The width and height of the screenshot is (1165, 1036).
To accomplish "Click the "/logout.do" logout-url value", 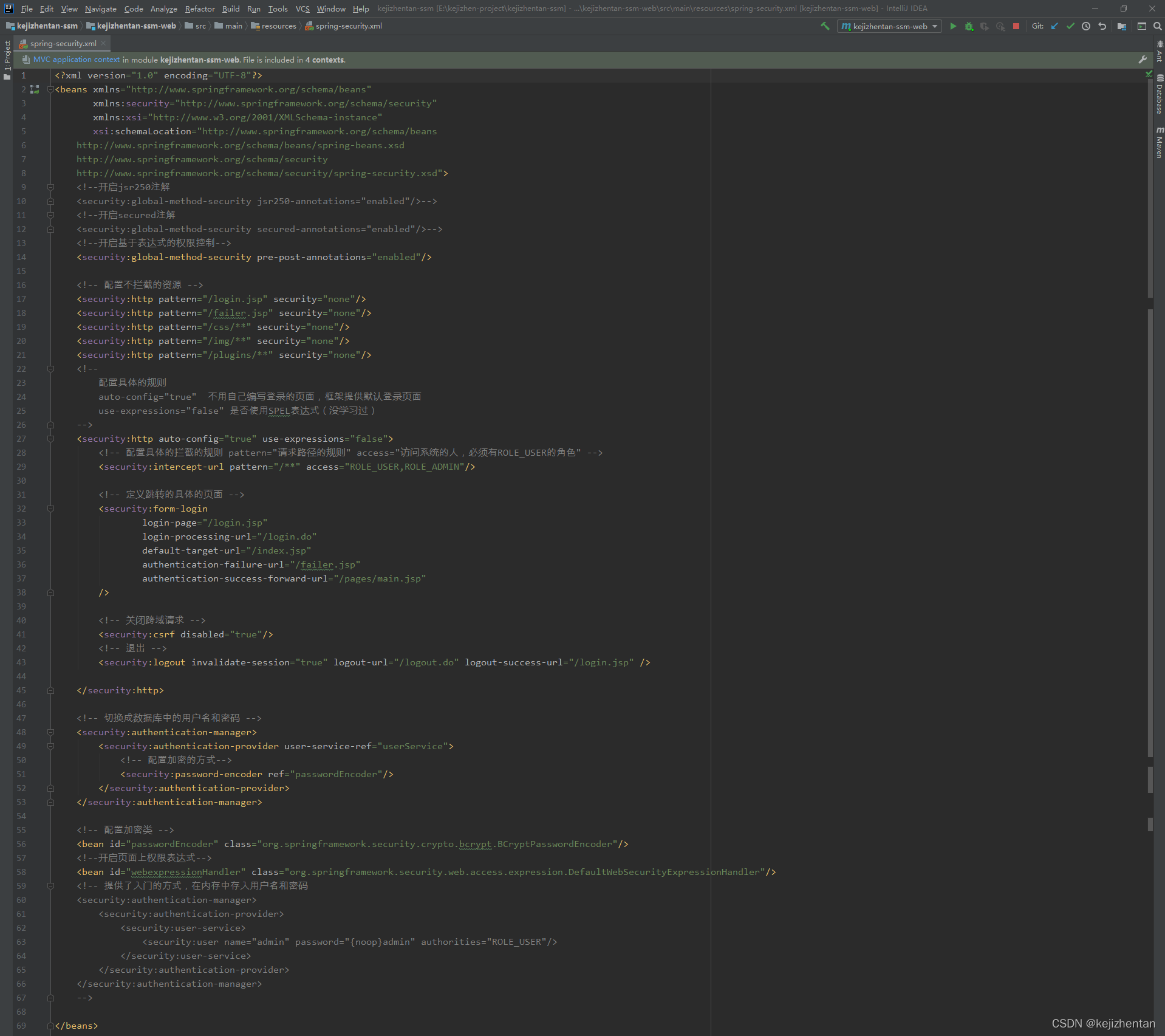I will point(426,662).
